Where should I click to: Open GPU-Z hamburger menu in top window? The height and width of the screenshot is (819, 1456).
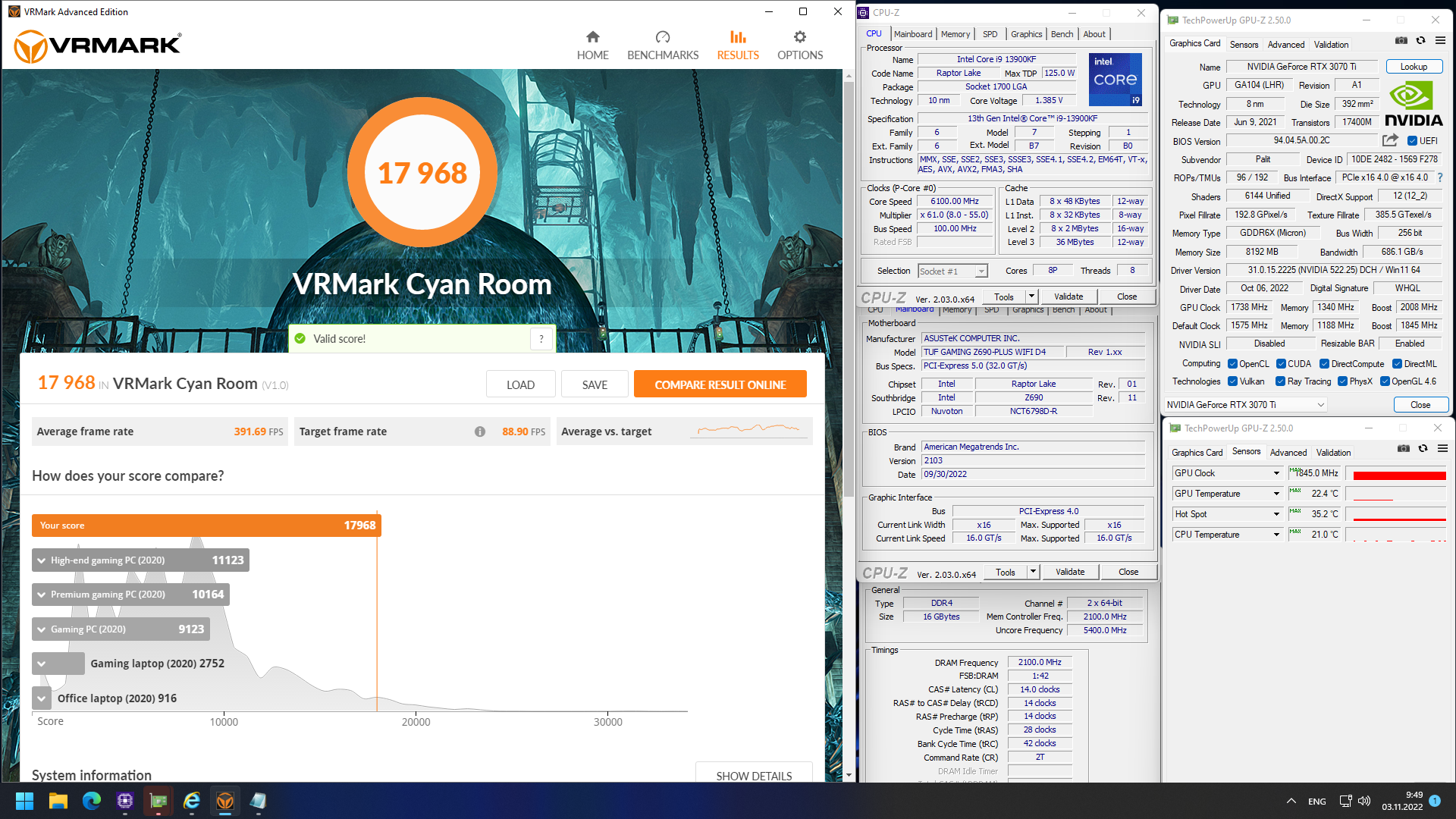pos(1440,41)
